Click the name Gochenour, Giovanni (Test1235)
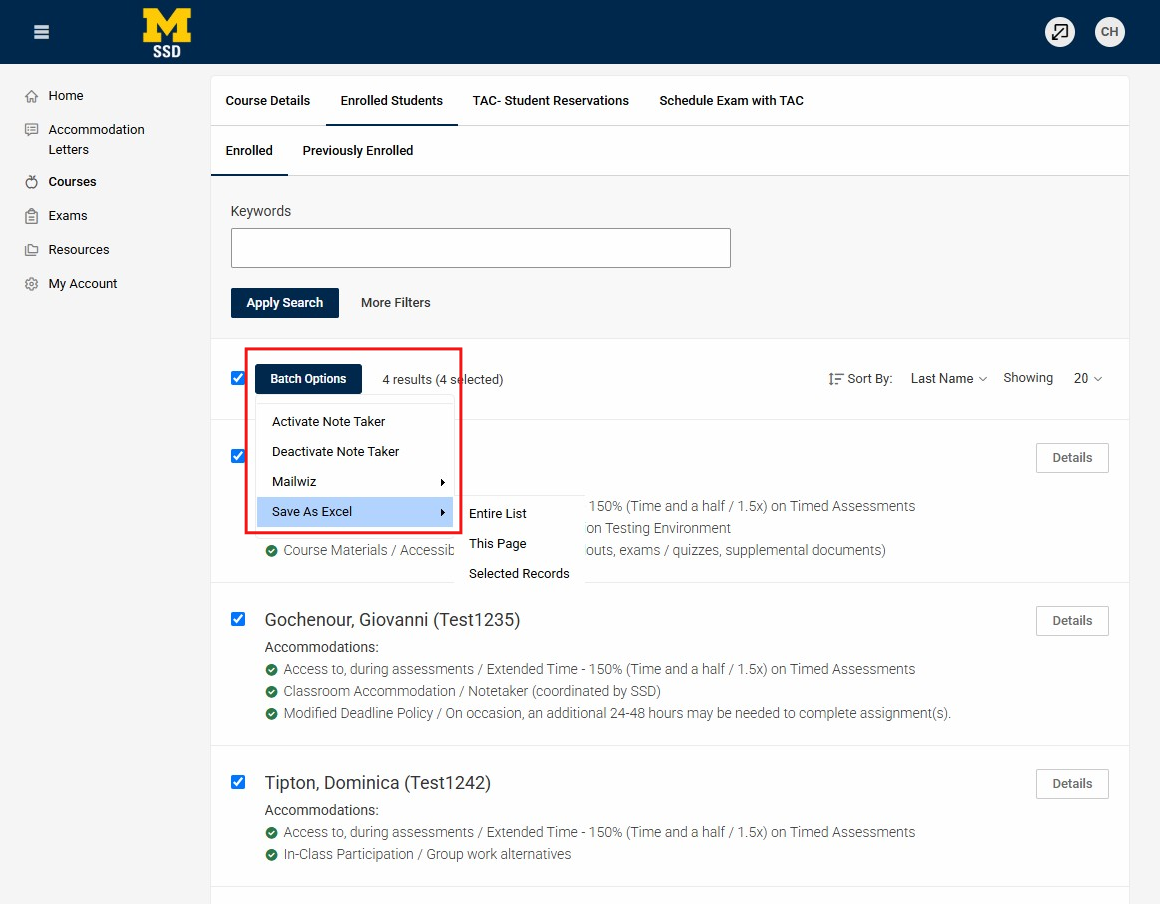This screenshot has height=904, width=1160. [x=392, y=620]
